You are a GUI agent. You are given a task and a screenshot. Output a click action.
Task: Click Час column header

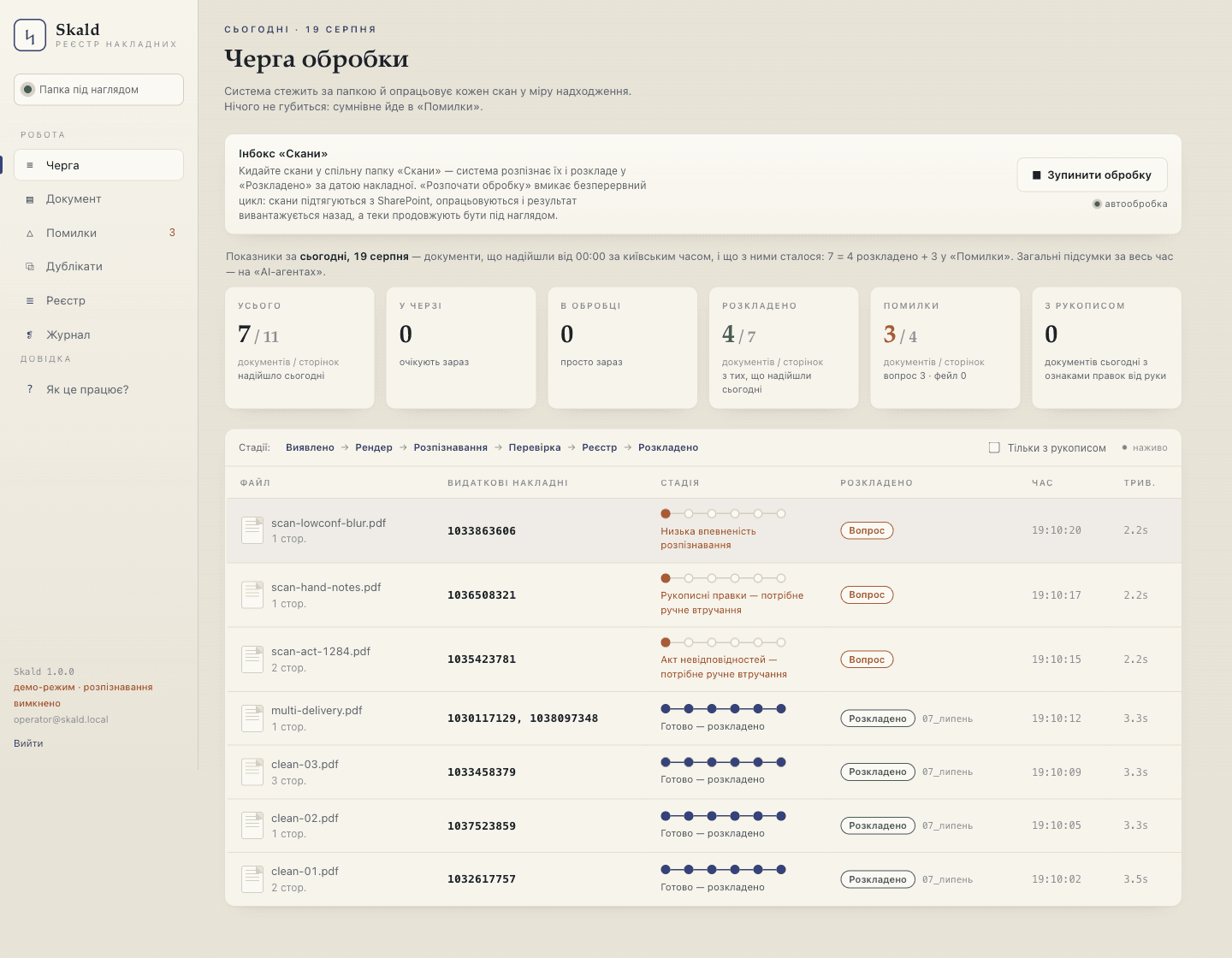point(1042,483)
